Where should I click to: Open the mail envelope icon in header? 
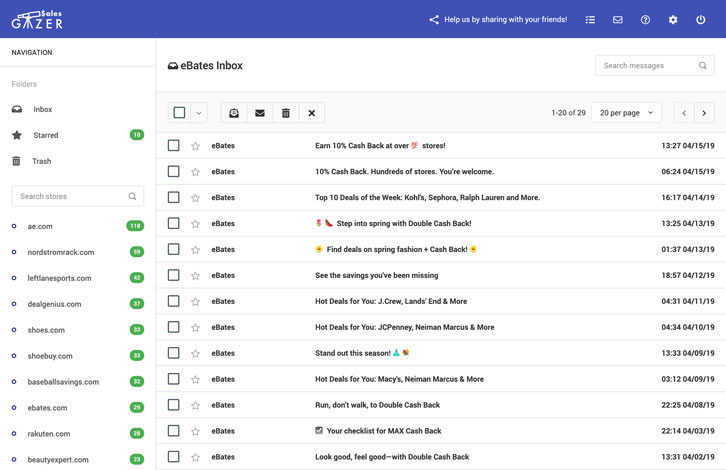pyautogui.click(x=618, y=19)
